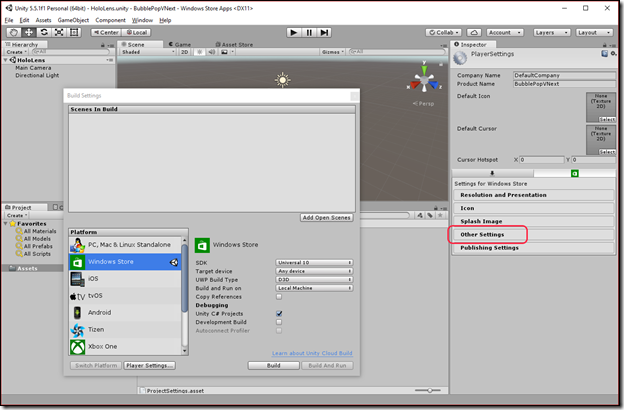
Task: Click Product Name input field
Action: [564, 84]
